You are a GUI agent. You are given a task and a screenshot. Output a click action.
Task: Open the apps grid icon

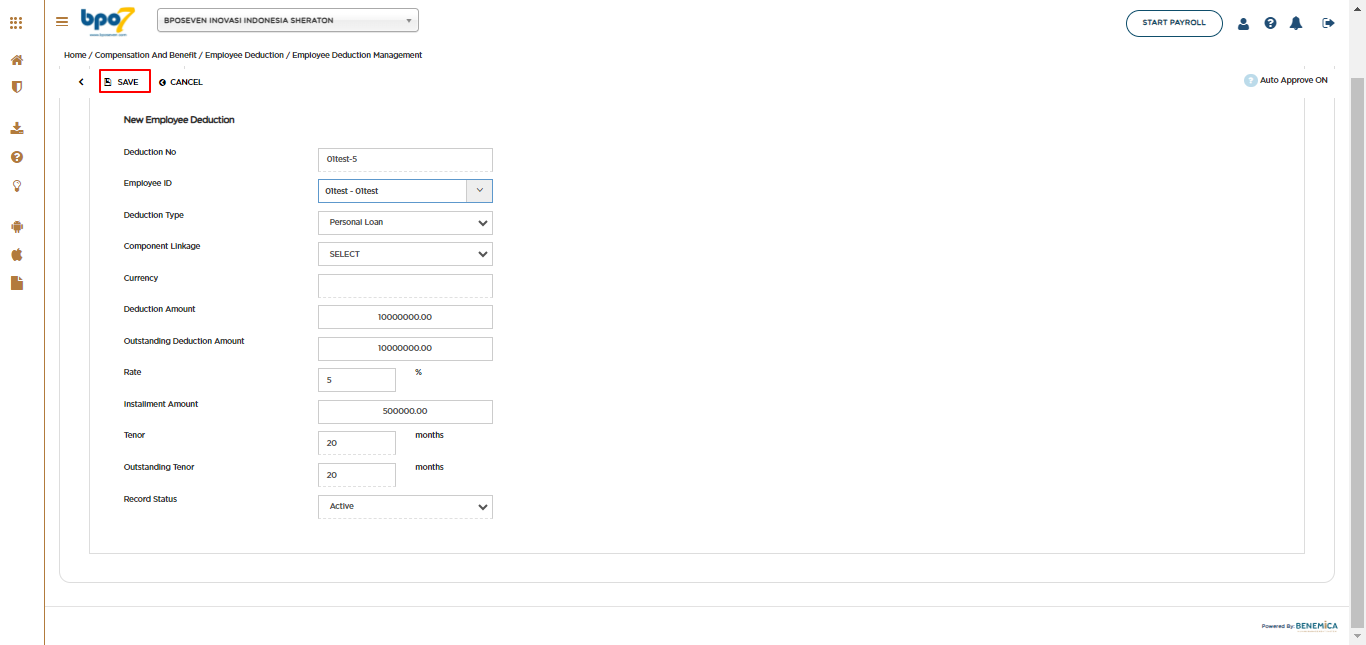coord(16,22)
